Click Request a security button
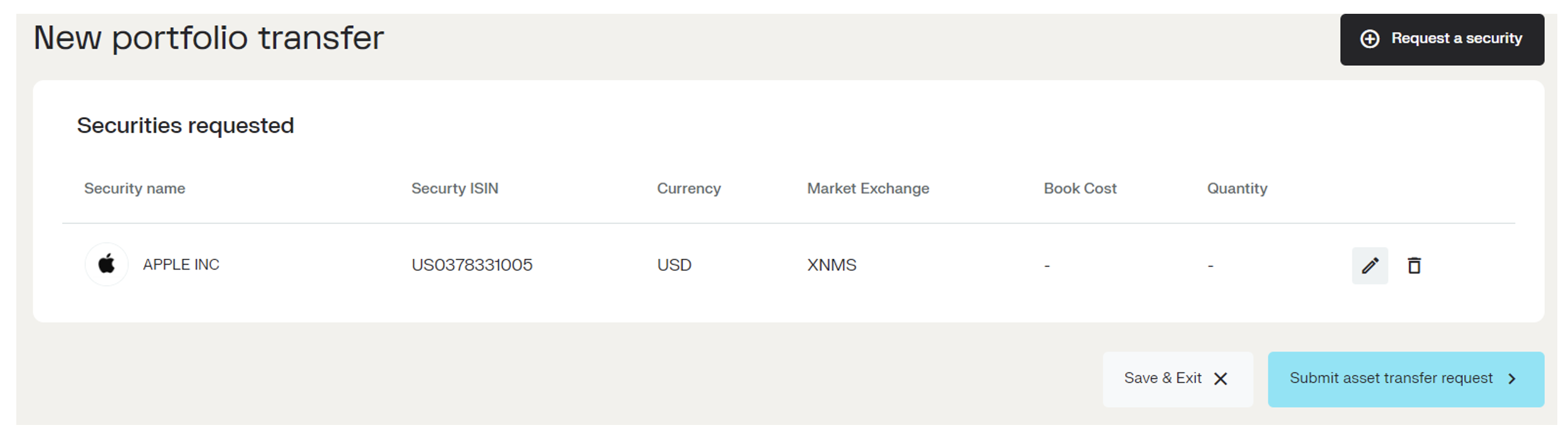Image resolution: width=1568 pixels, height=440 pixels. [1442, 39]
